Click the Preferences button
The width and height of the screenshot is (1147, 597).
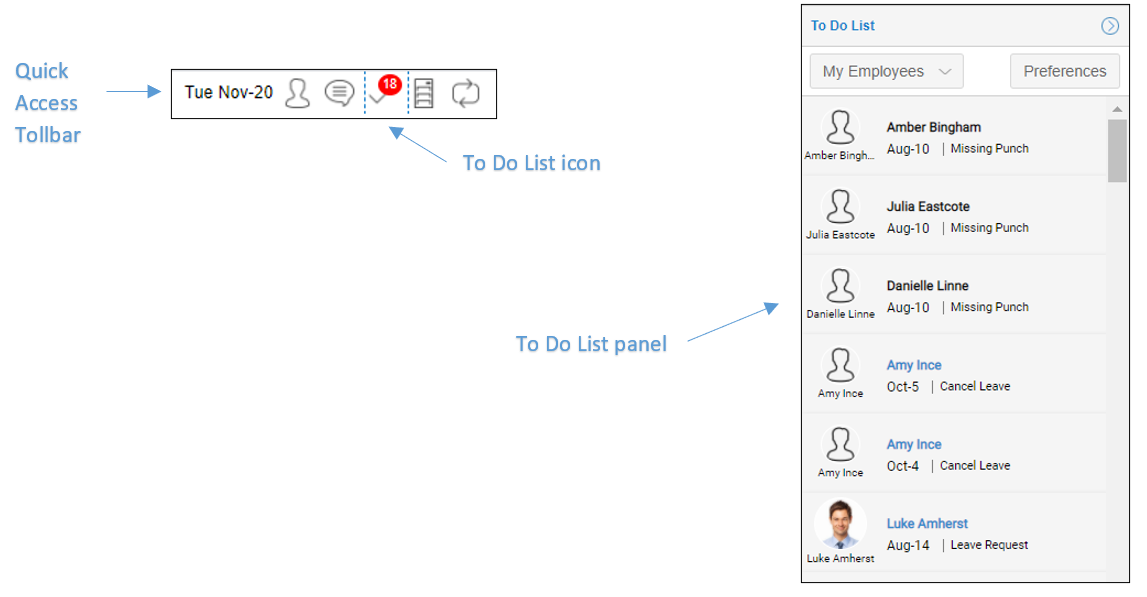point(1064,71)
